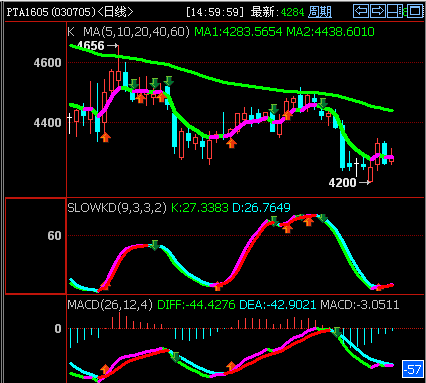Open the 周期 period link

(x=320, y=12)
